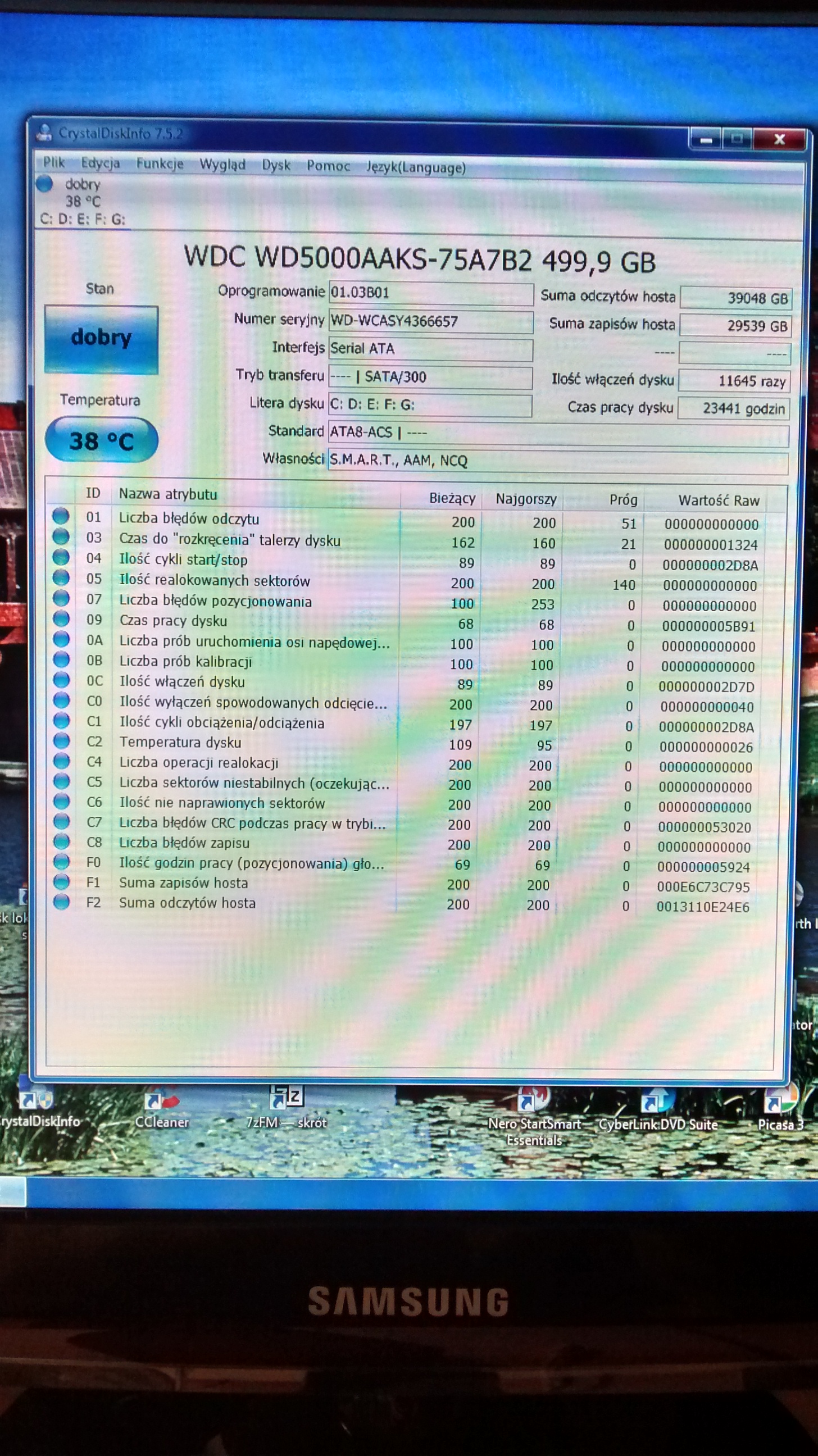The height and width of the screenshot is (1456, 818).
Task: Click the Tryb transferu field SATA/300
Action: pyautogui.click(x=430, y=377)
